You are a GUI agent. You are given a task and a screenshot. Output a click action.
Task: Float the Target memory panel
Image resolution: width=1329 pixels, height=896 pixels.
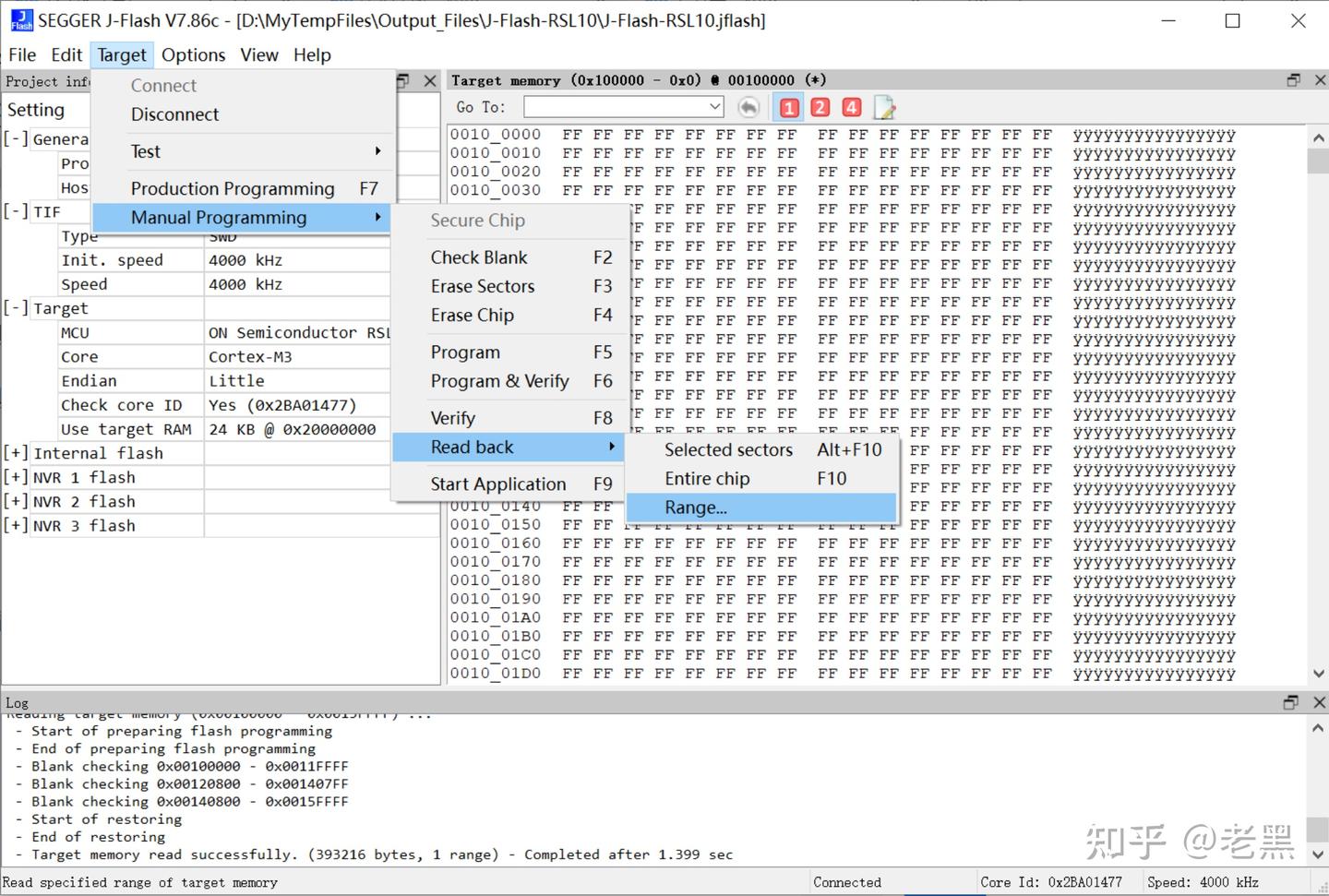(x=1294, y=80)
